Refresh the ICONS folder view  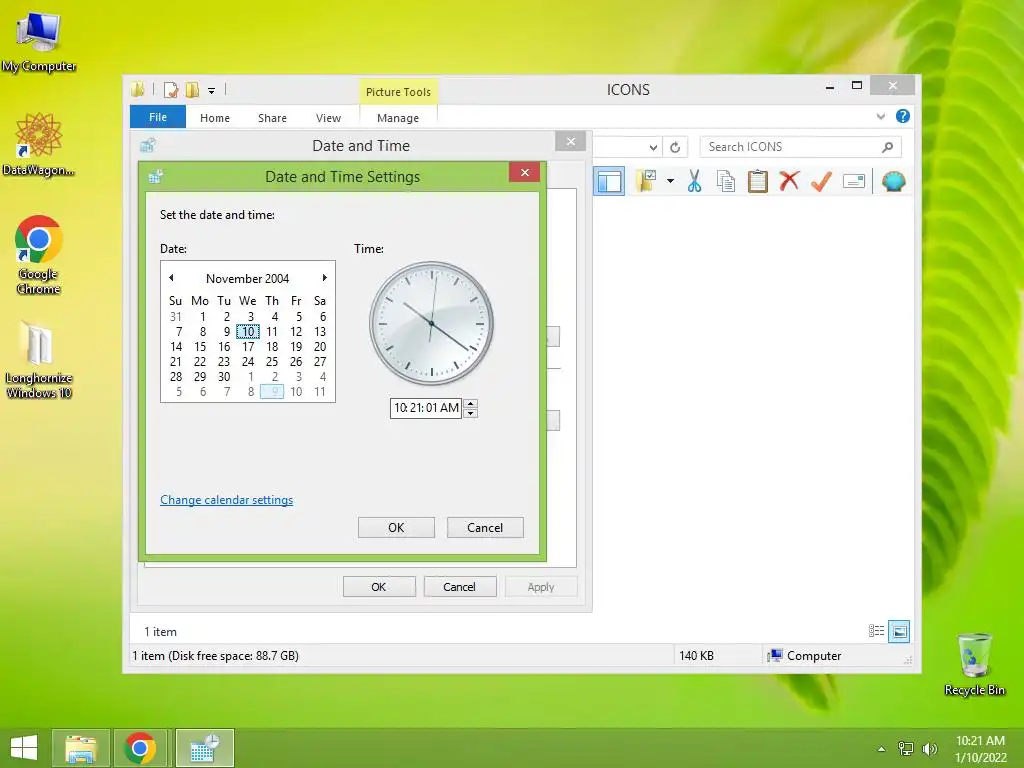pos(675,148)
